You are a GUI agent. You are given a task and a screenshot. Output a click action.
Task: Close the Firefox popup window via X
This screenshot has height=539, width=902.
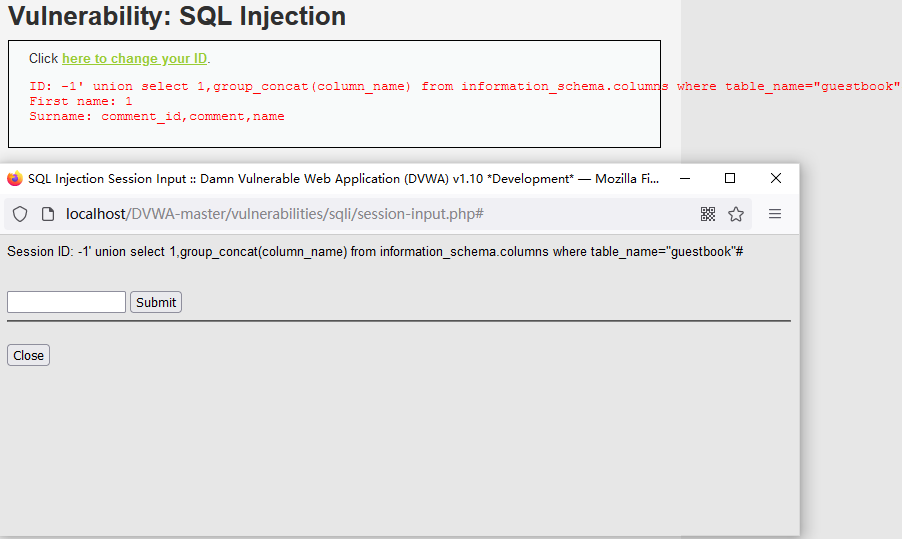[775, 178]
